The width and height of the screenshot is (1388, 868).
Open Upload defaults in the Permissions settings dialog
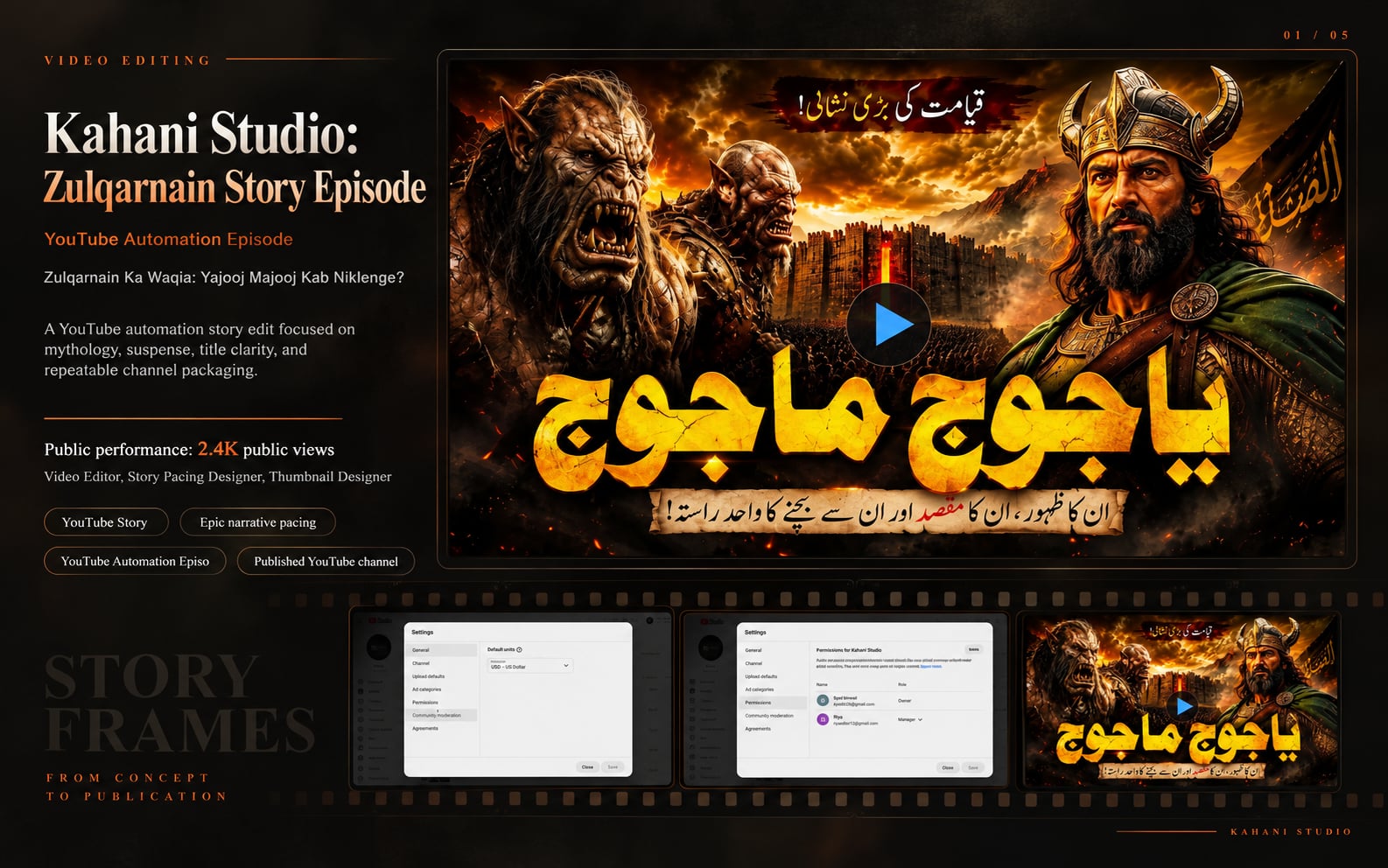pos(774,676)
